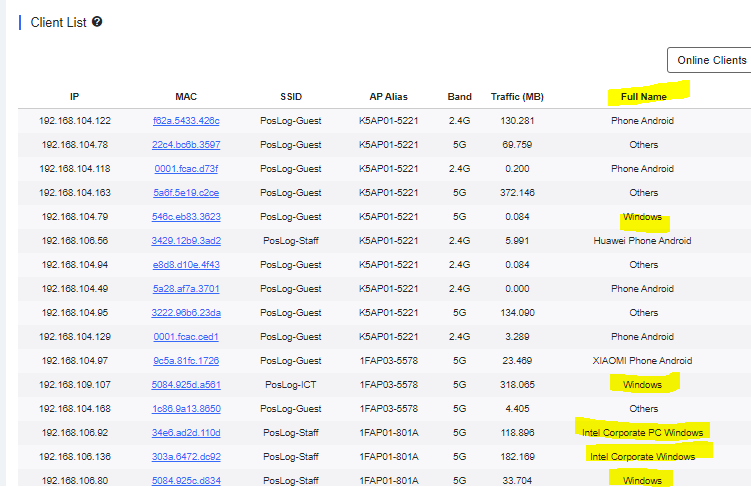This screenshot has height=487, width=751.
Task: Click the SSID column header
Action: click(291, 97)
